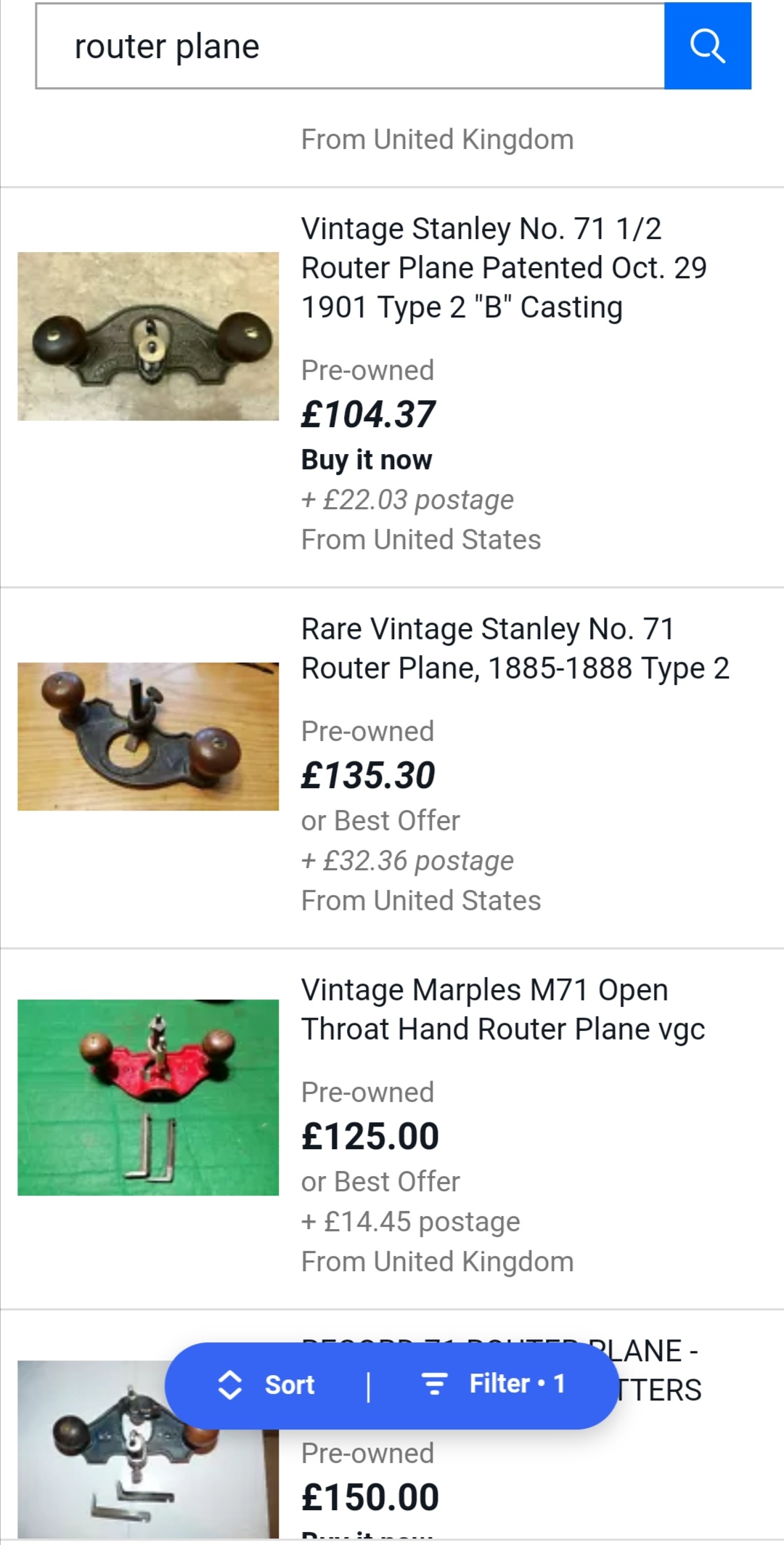
Task: Open Rare Vintage Stanley 1885-1888 Type 2 title
Action: coord(515,649)
